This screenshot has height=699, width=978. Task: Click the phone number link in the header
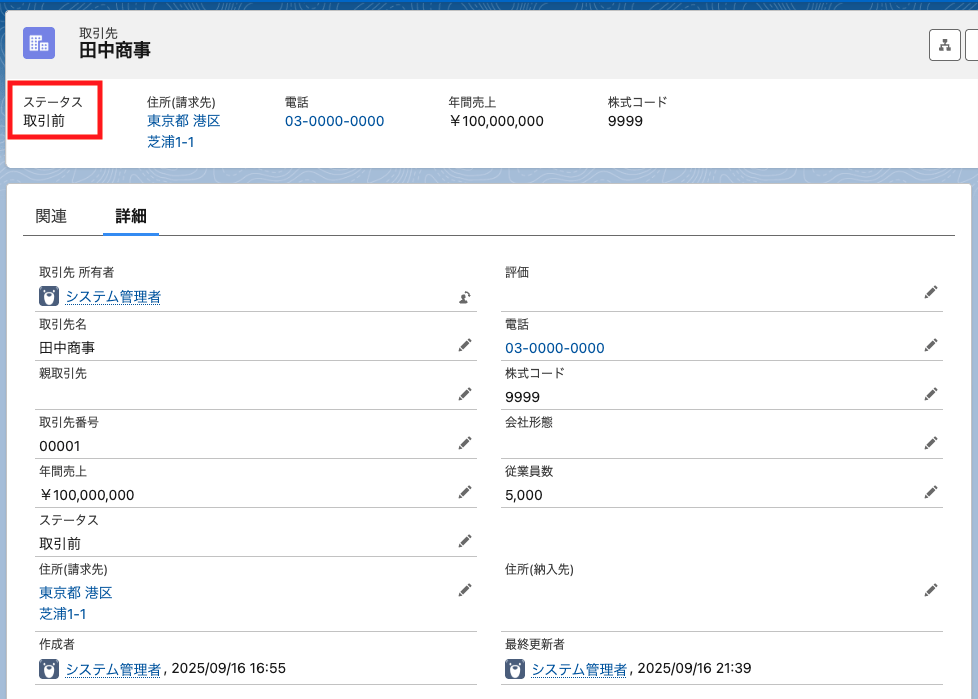[334, 121]
